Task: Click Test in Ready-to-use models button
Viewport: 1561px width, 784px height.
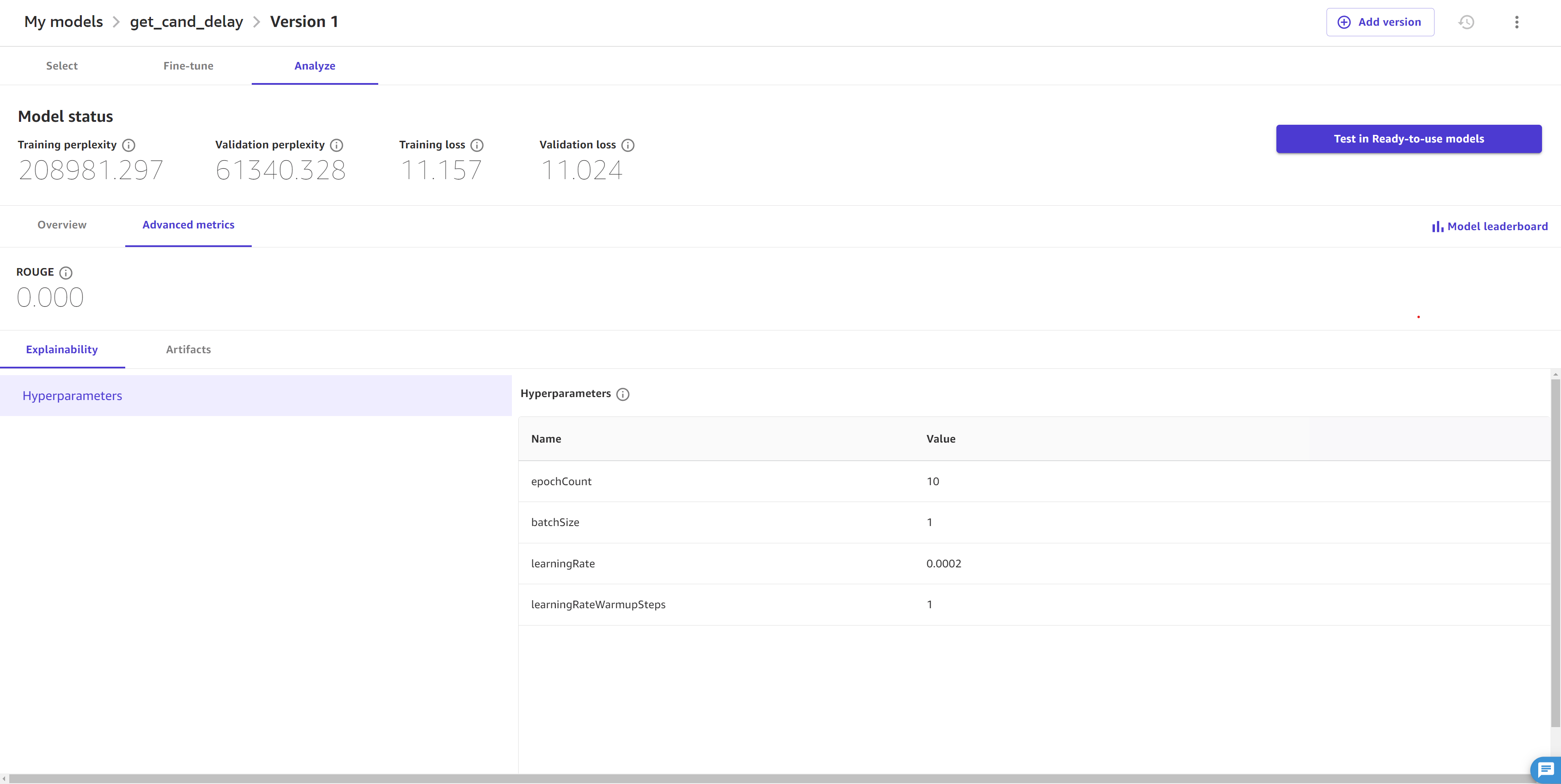Action: coord(1409,138)
